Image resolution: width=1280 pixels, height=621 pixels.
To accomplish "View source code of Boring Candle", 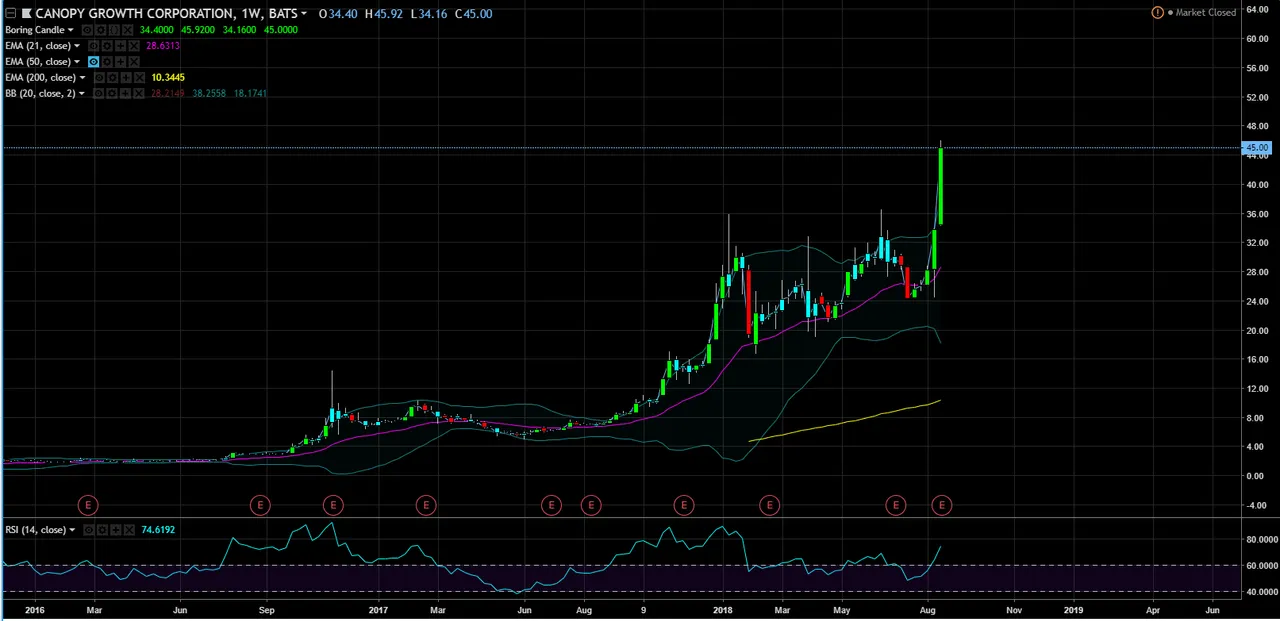I will (x=114, y=30).
